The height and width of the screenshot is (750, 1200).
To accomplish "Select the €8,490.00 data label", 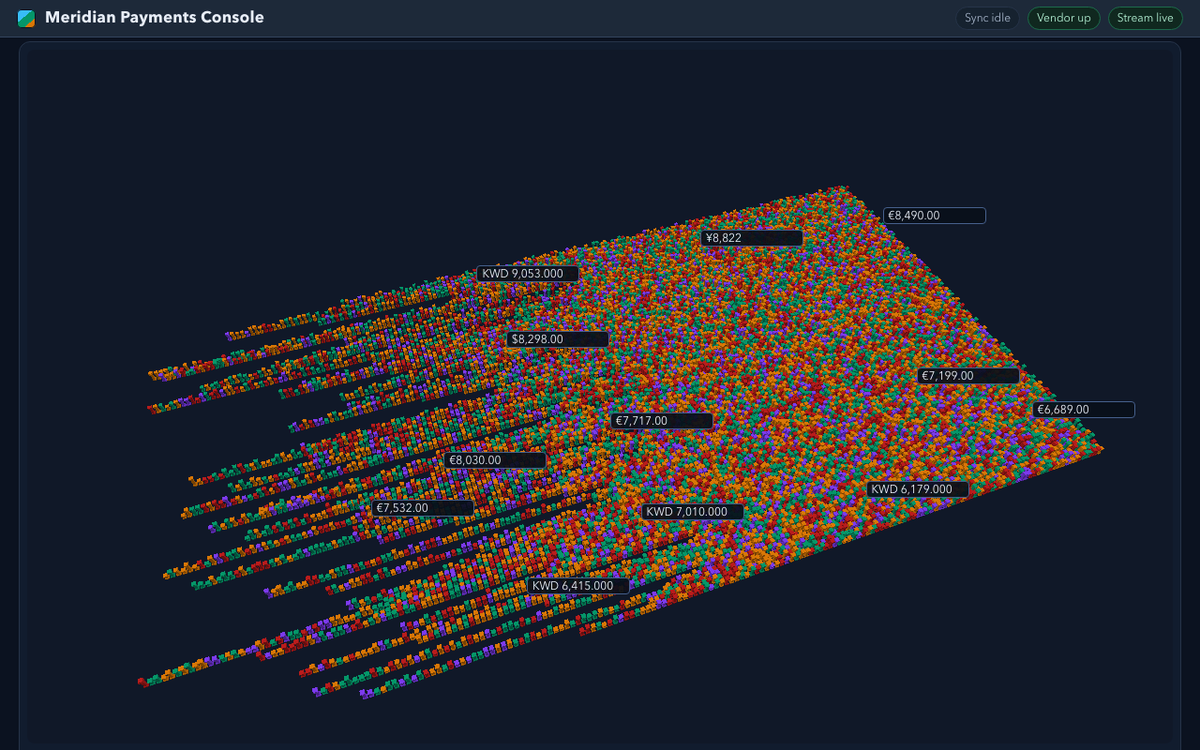I will [x=935, y=215].
